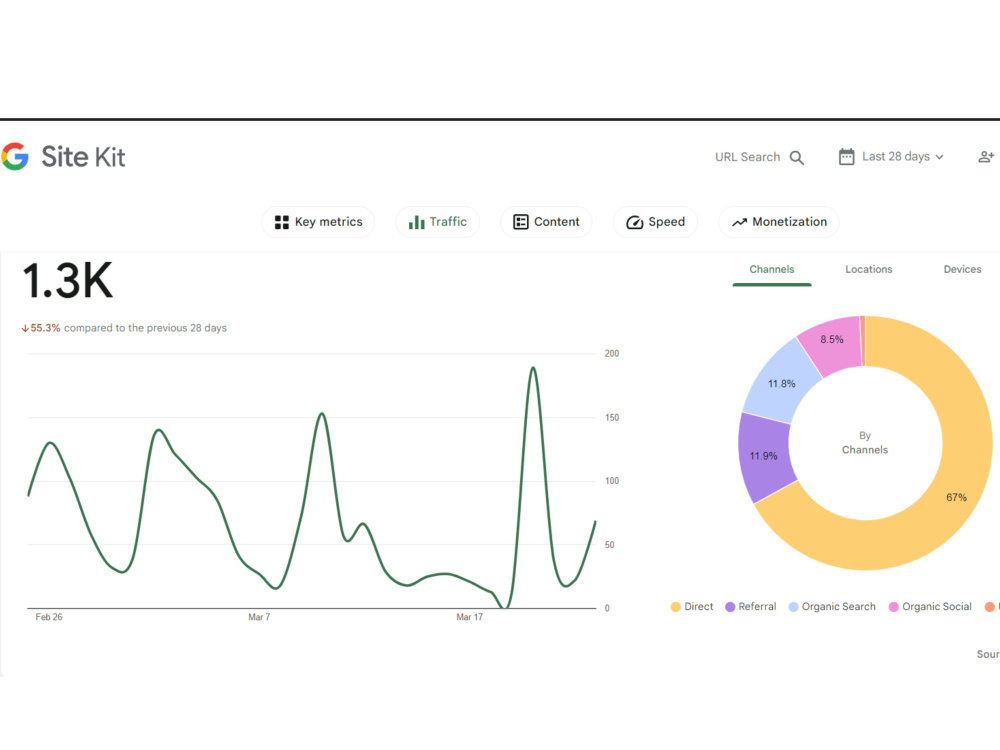Click the URL Search magnifier icon
Screen dimensions: 1000x750
click(797, 158)
